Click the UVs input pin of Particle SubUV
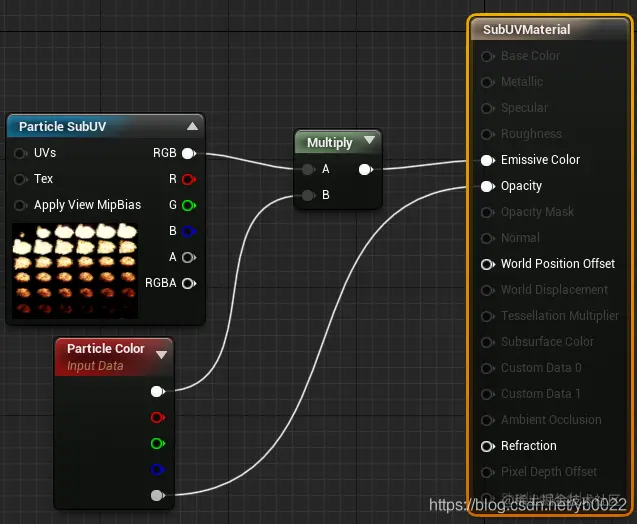Screen dimensions: 637x524 [x=20, y=153]
